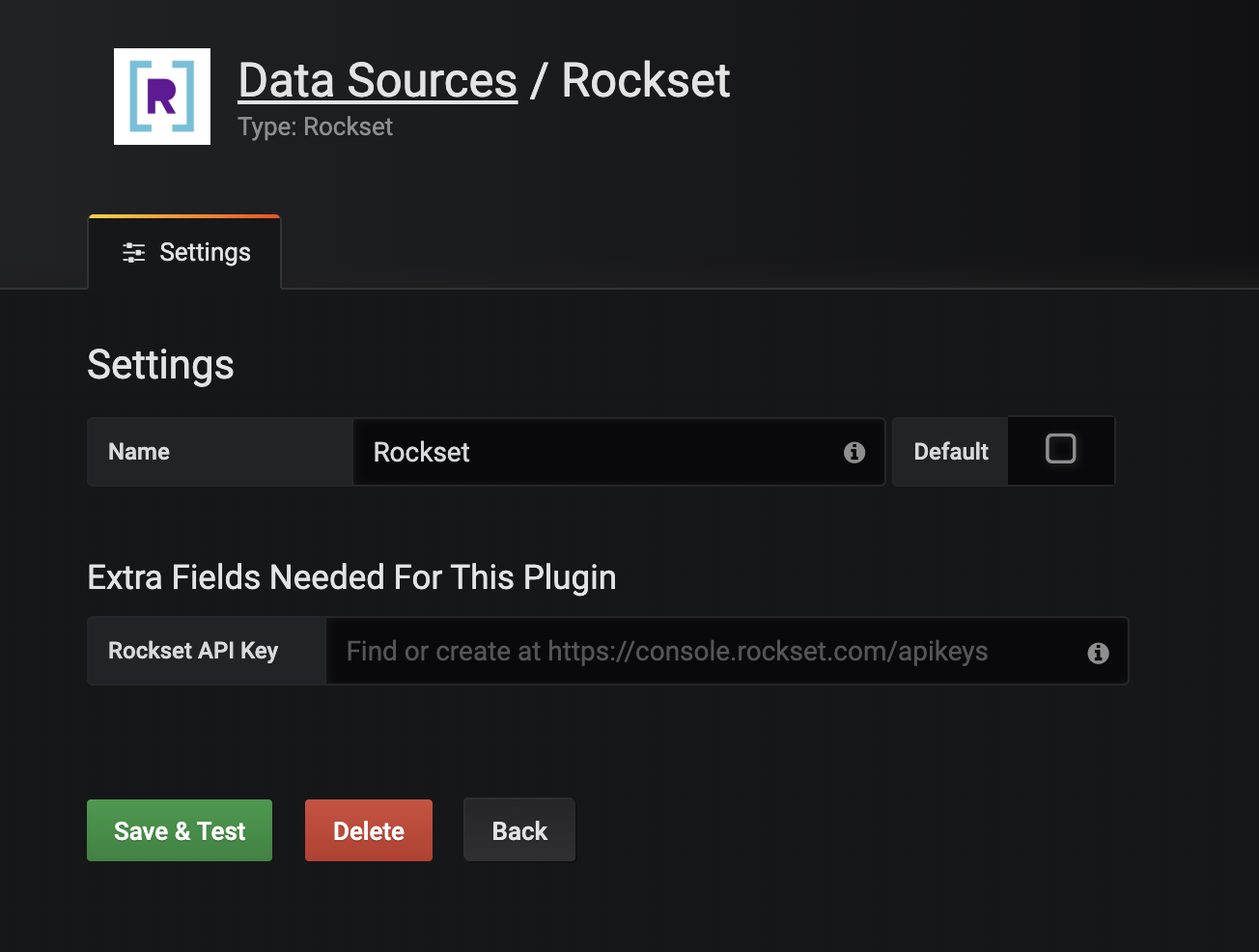Click the "Type: Rockset" subtitle text
Viewport: 1259px width, 952px height.
(315, 127)
